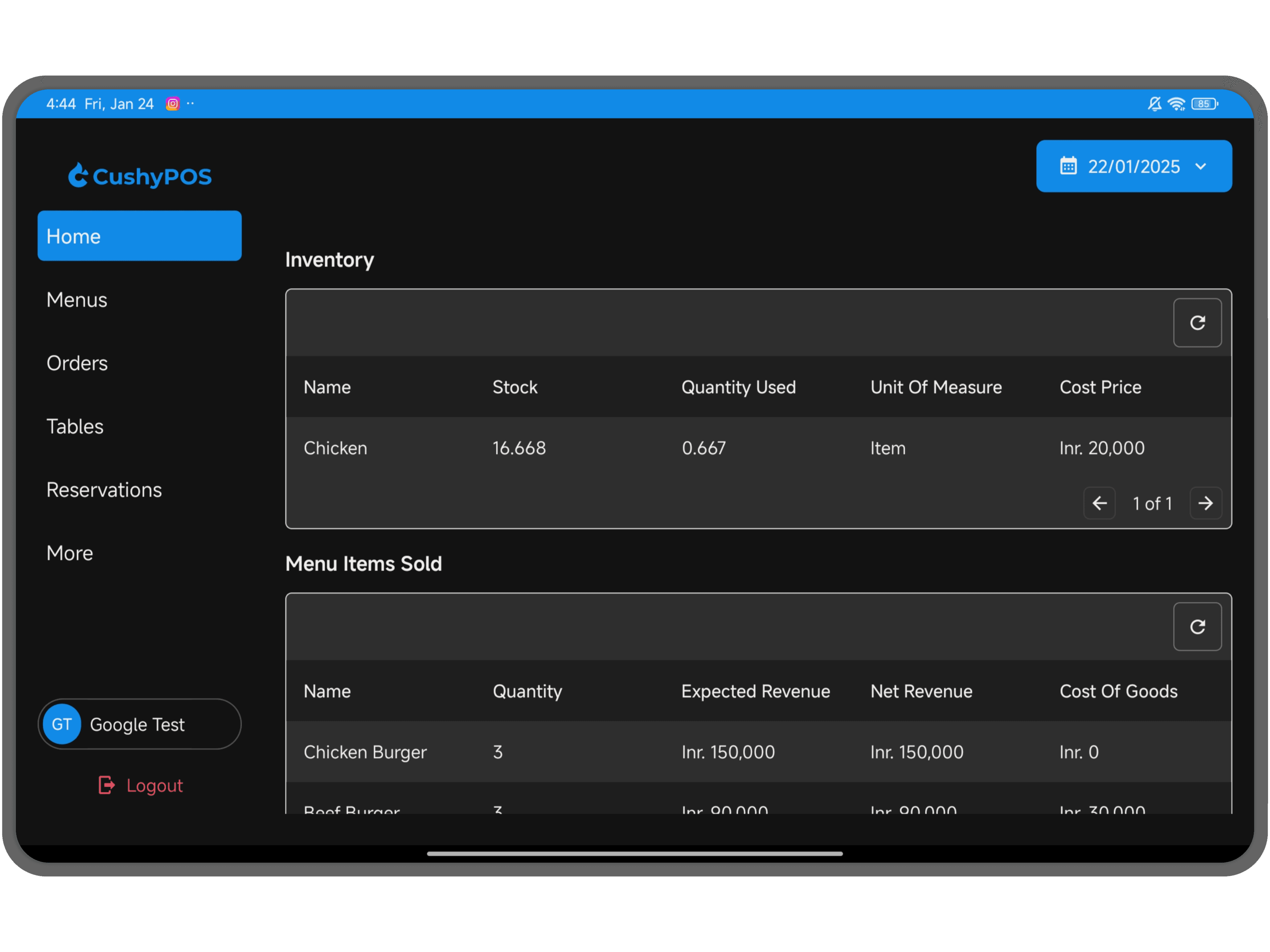Click the Cost Of Goods column header
The image size is (1270, 952).
click(1119, 692)
